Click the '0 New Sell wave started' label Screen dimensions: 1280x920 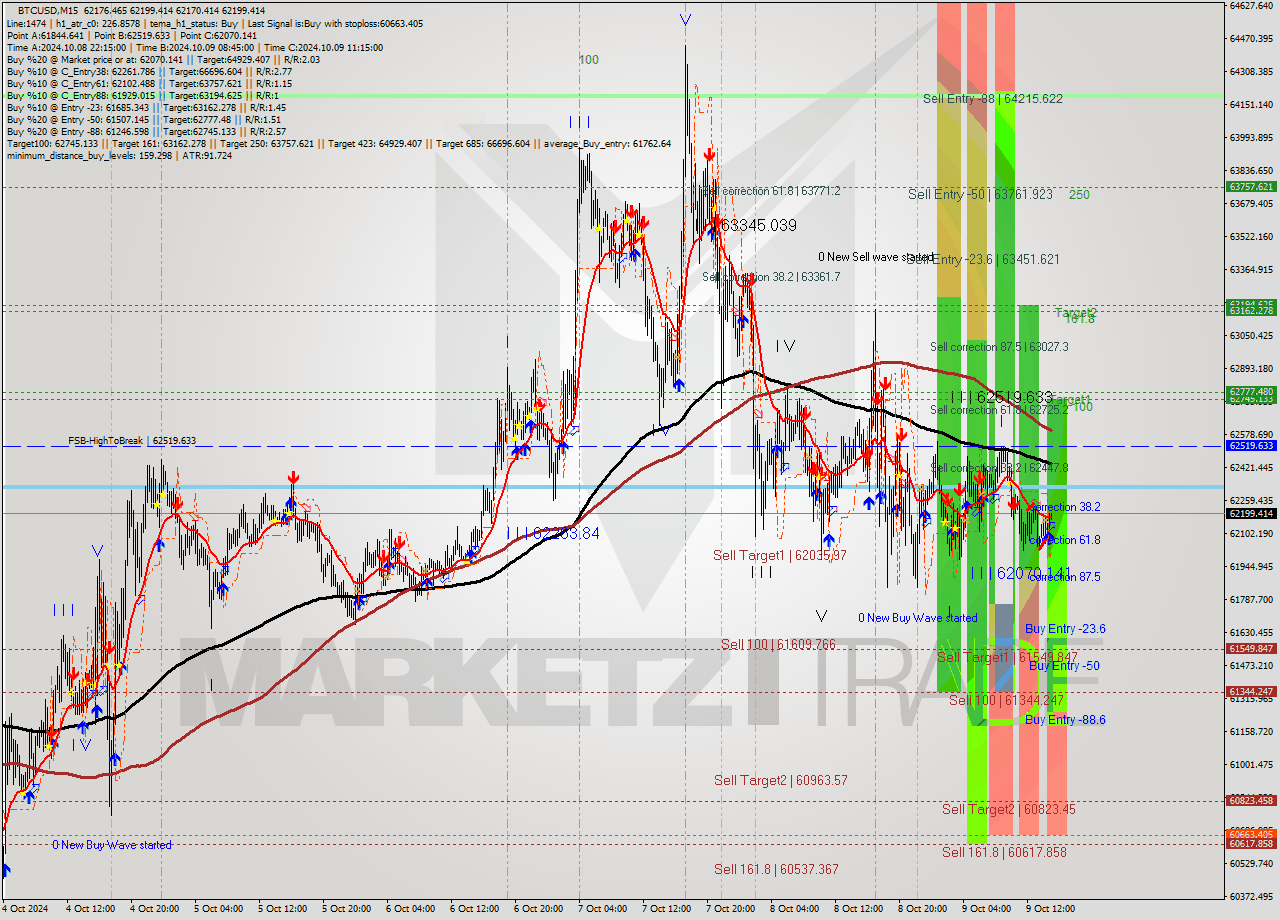(876, 257)
